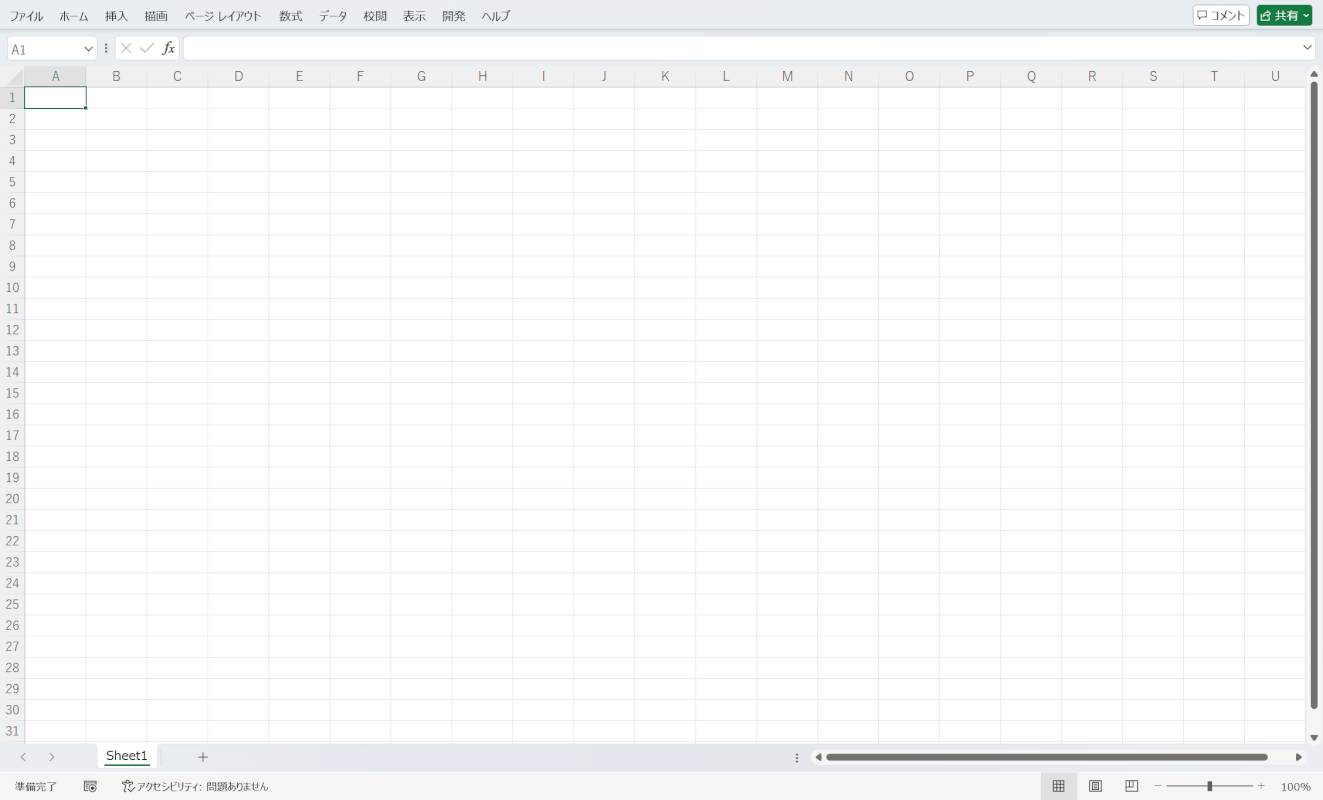The height and width of the screenshot is (800, 1323).
Task: Click the previous sheet navigation arrow
Action: coord(23,757)
